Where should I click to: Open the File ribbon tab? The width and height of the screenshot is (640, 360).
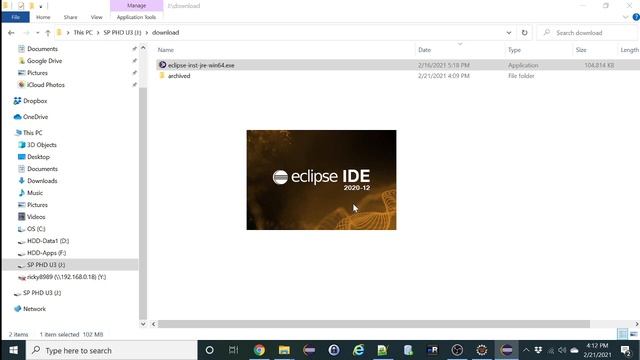pos(16,17)
